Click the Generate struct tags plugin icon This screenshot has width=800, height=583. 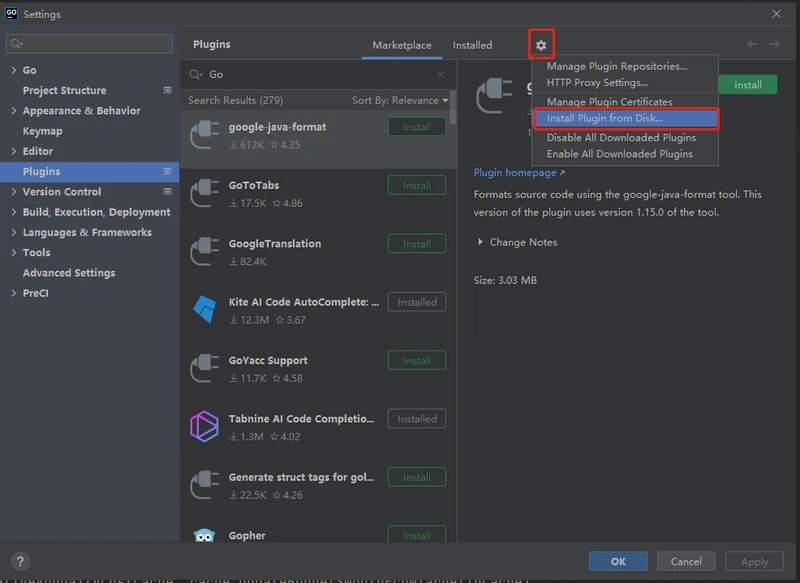[205, 485]
